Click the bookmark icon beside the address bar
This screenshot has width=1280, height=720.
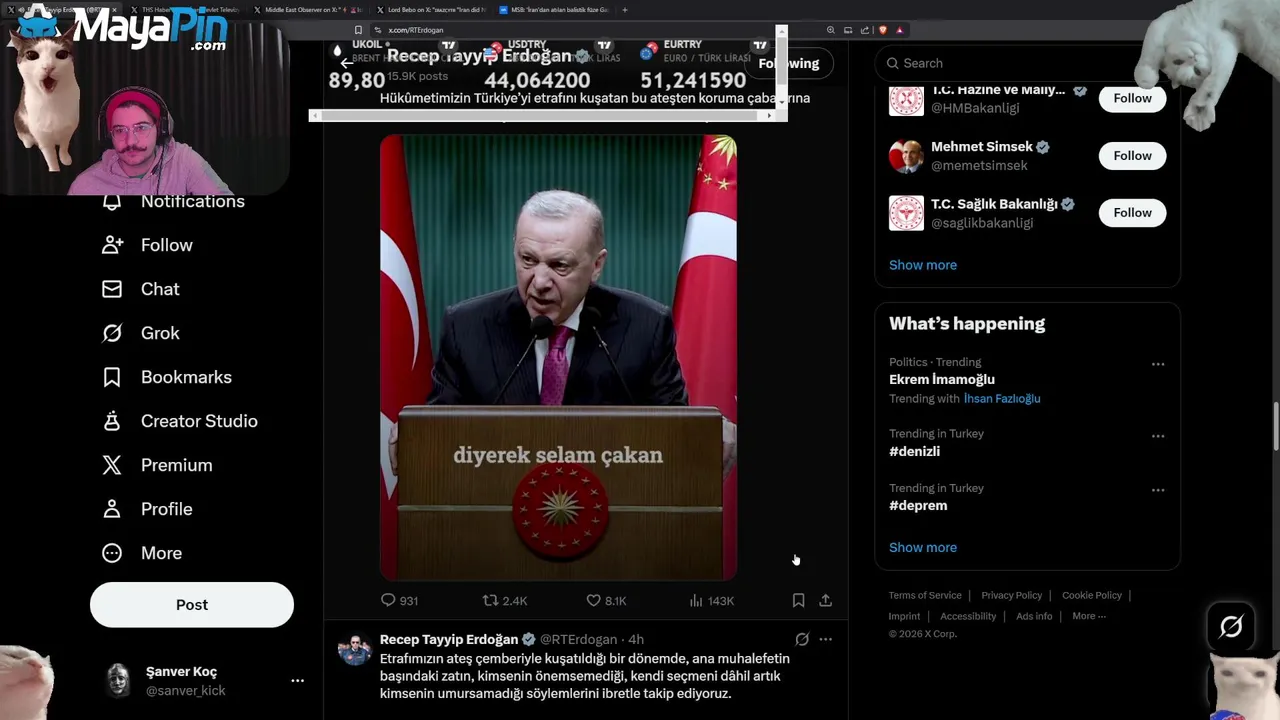pyautogui.click(x=358, y=30)
